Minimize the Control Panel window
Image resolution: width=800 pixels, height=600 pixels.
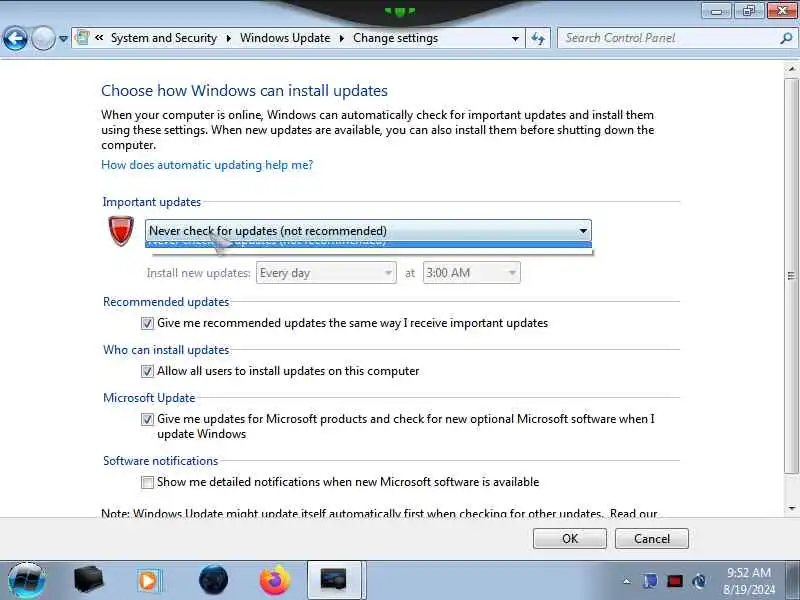717,11
